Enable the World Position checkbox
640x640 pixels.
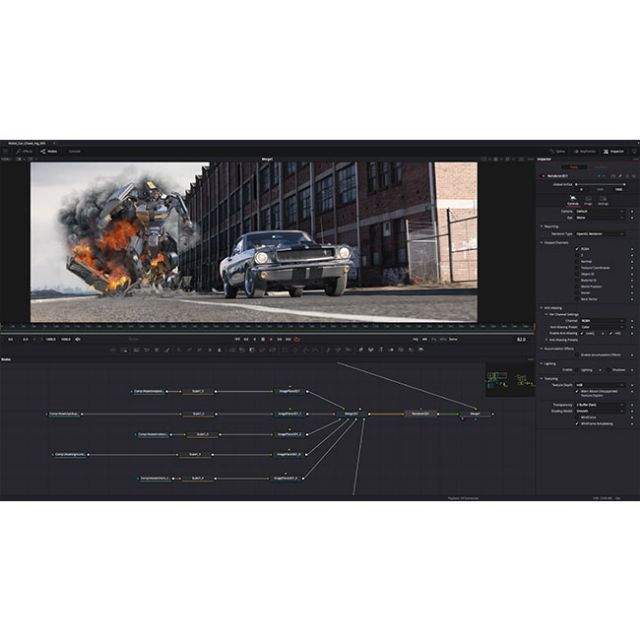pyautogui.click(x=577, y=287)
